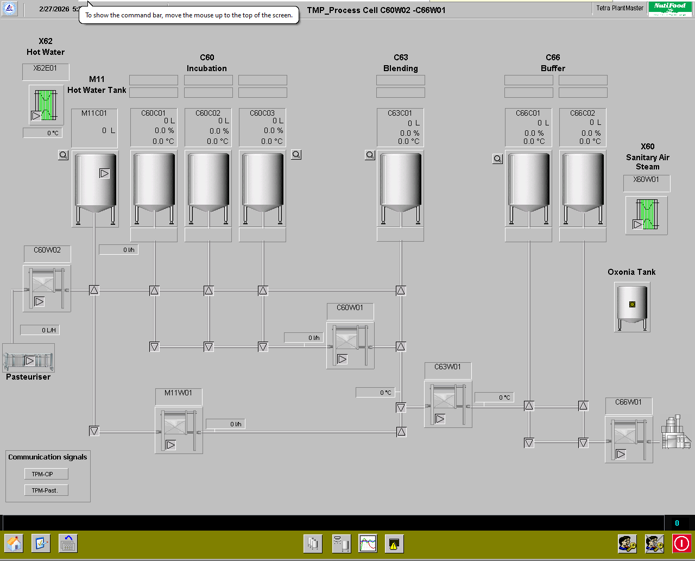This screenshot has height=561, width=695.
Task: Click the C60W02 valve cluster unit
Action: pyautogui.click(x=46, y=288)
